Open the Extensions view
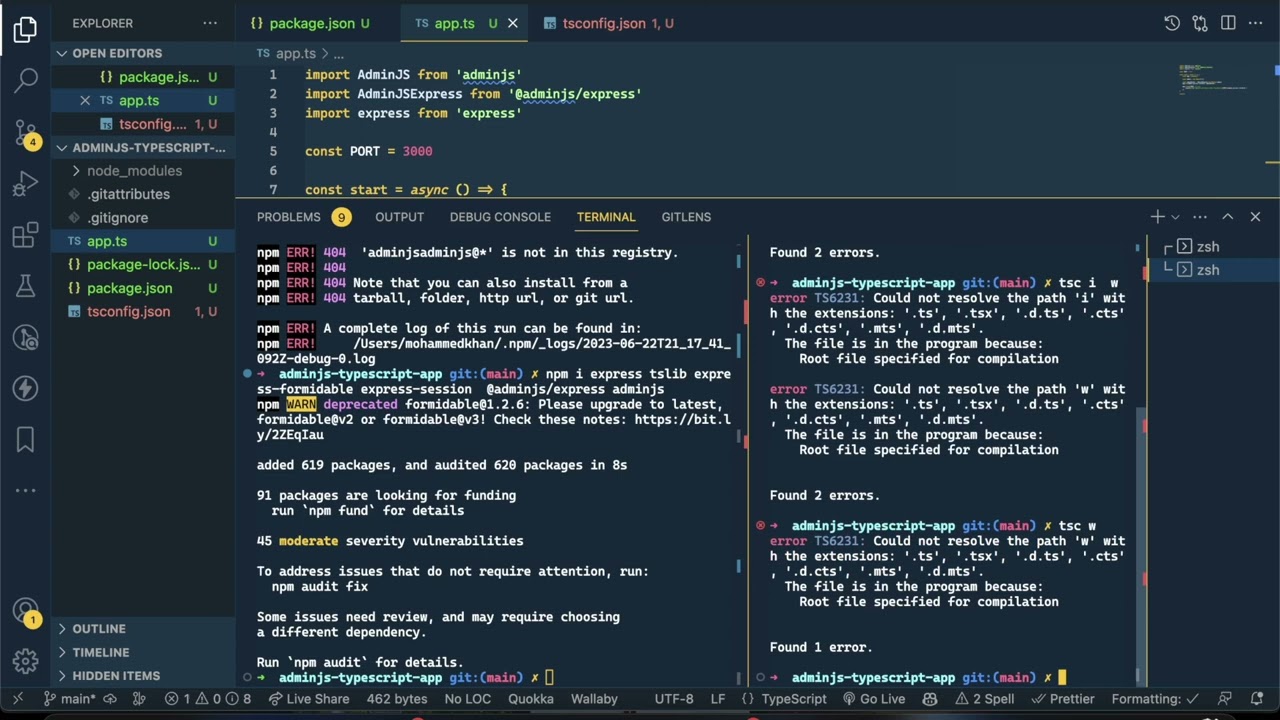 (26, 236)
